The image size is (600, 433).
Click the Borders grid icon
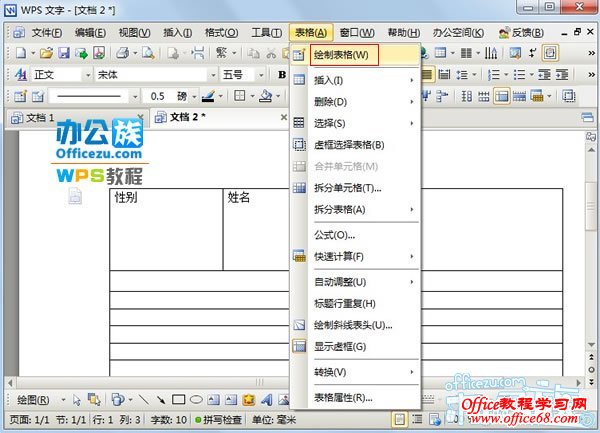(240, 96)
